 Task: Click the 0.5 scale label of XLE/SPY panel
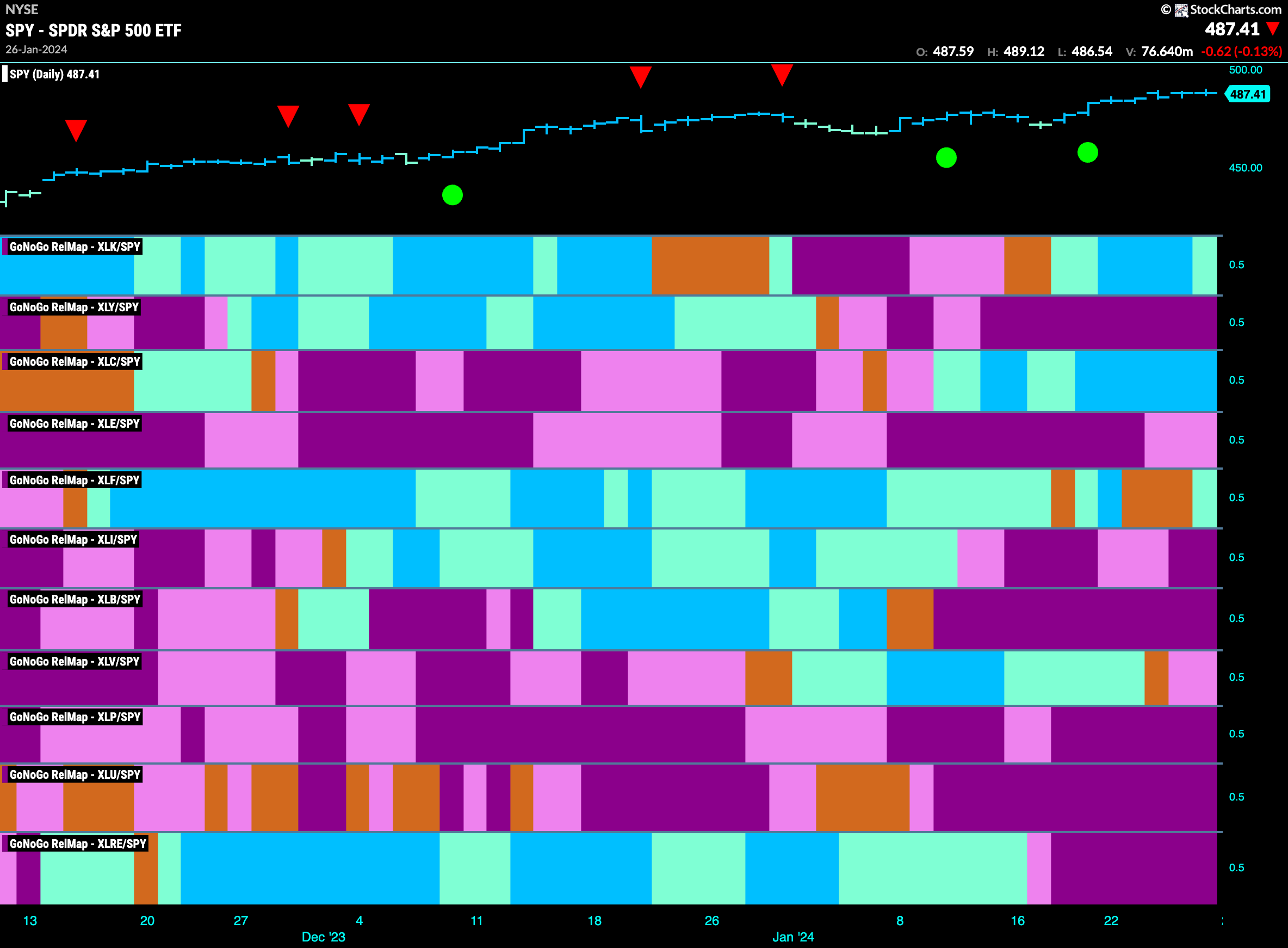pyautogui.click(x=1236, y=440)
